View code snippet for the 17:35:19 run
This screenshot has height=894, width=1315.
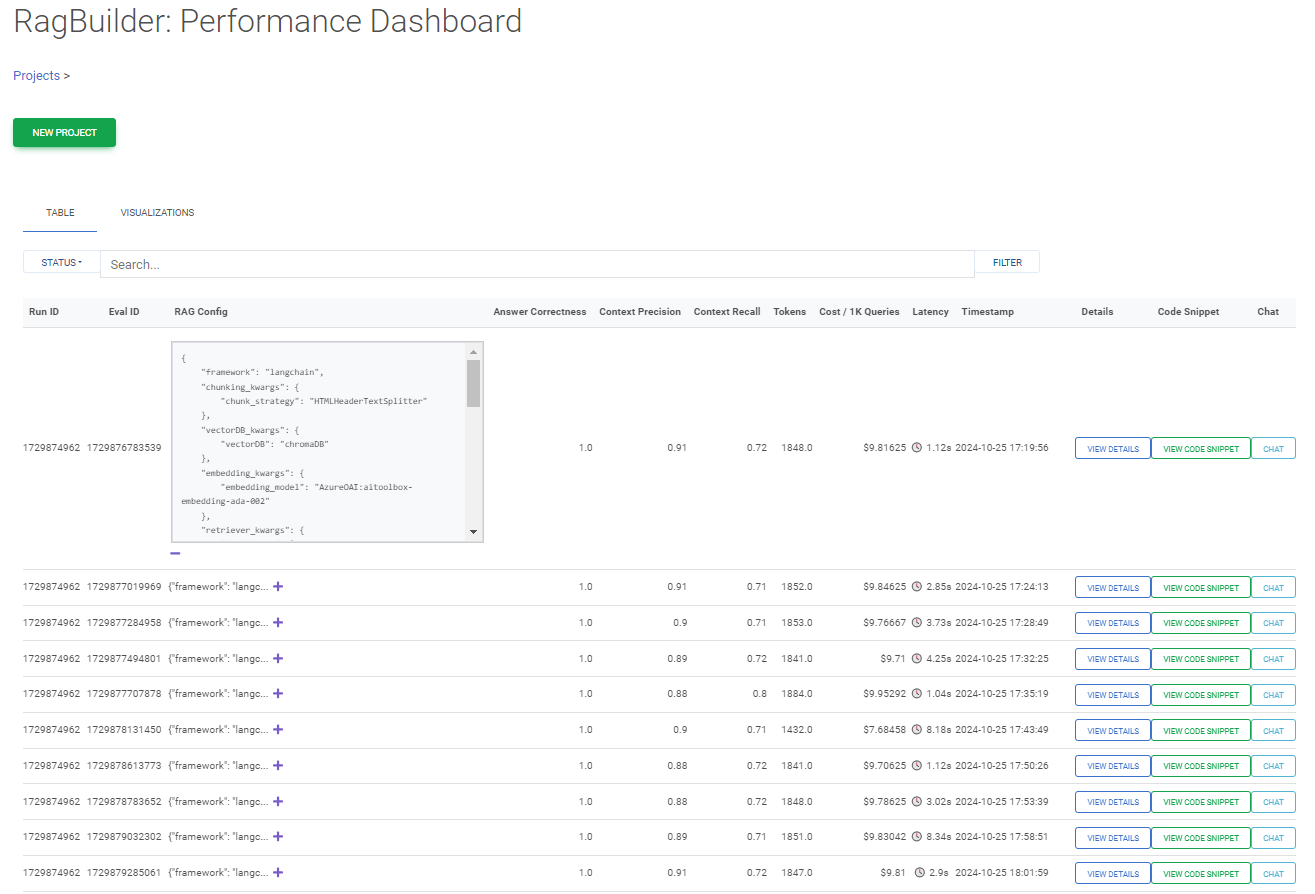1200,695
